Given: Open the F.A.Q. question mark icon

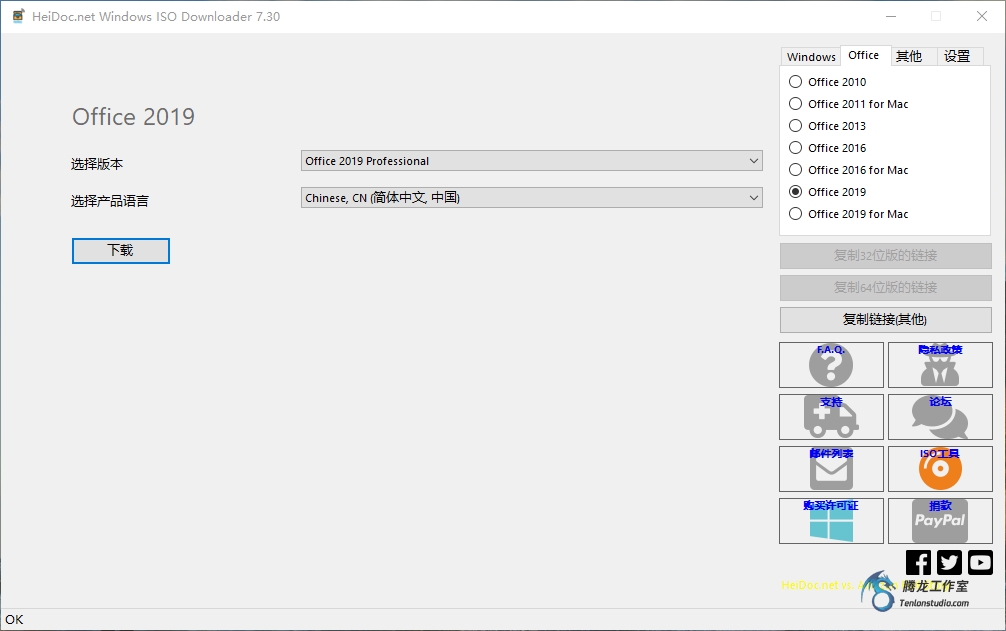Looking at the screenshot, I should (x=831, y=365).
